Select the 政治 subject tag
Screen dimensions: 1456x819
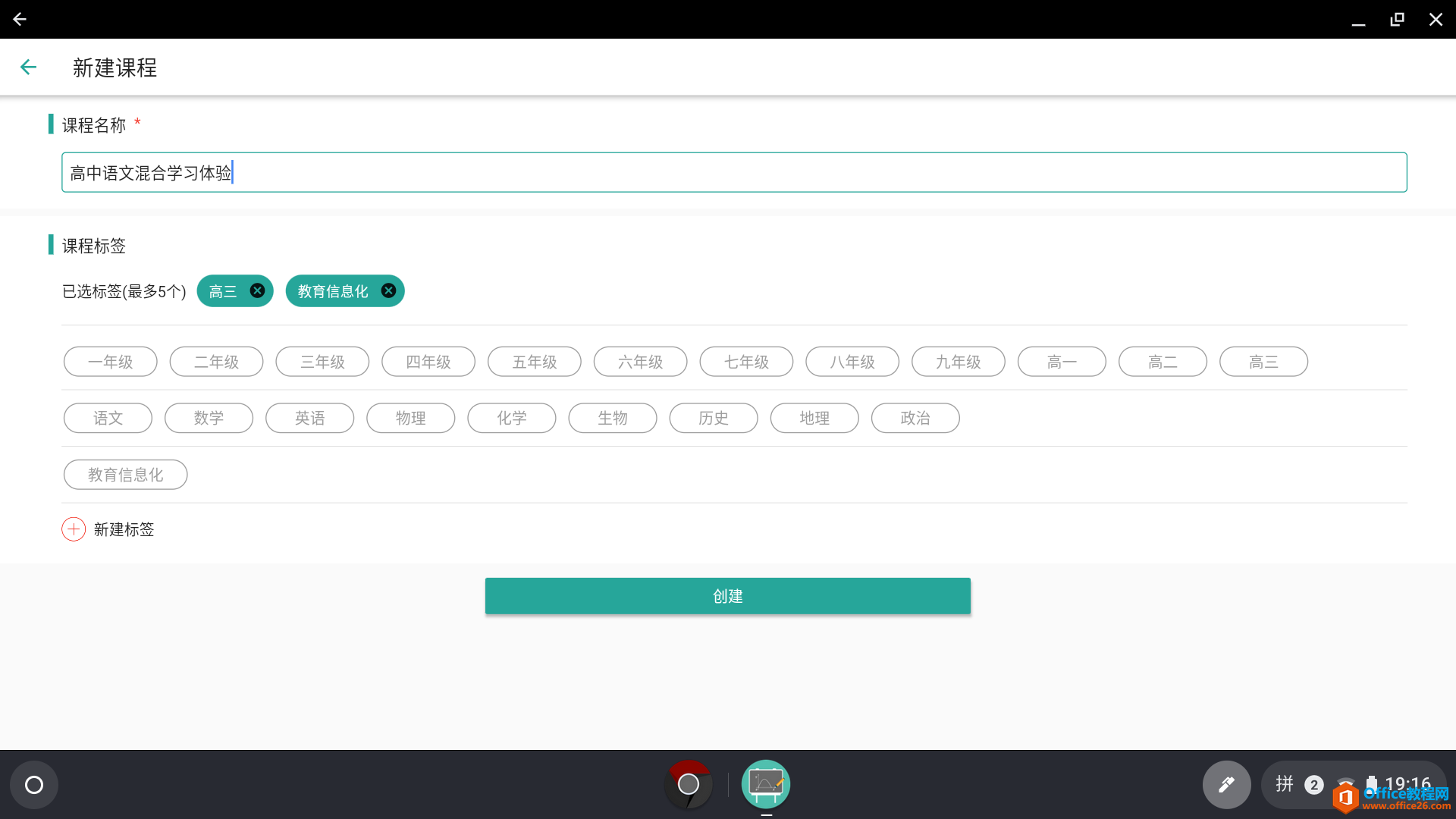click(x=915, y=418)
